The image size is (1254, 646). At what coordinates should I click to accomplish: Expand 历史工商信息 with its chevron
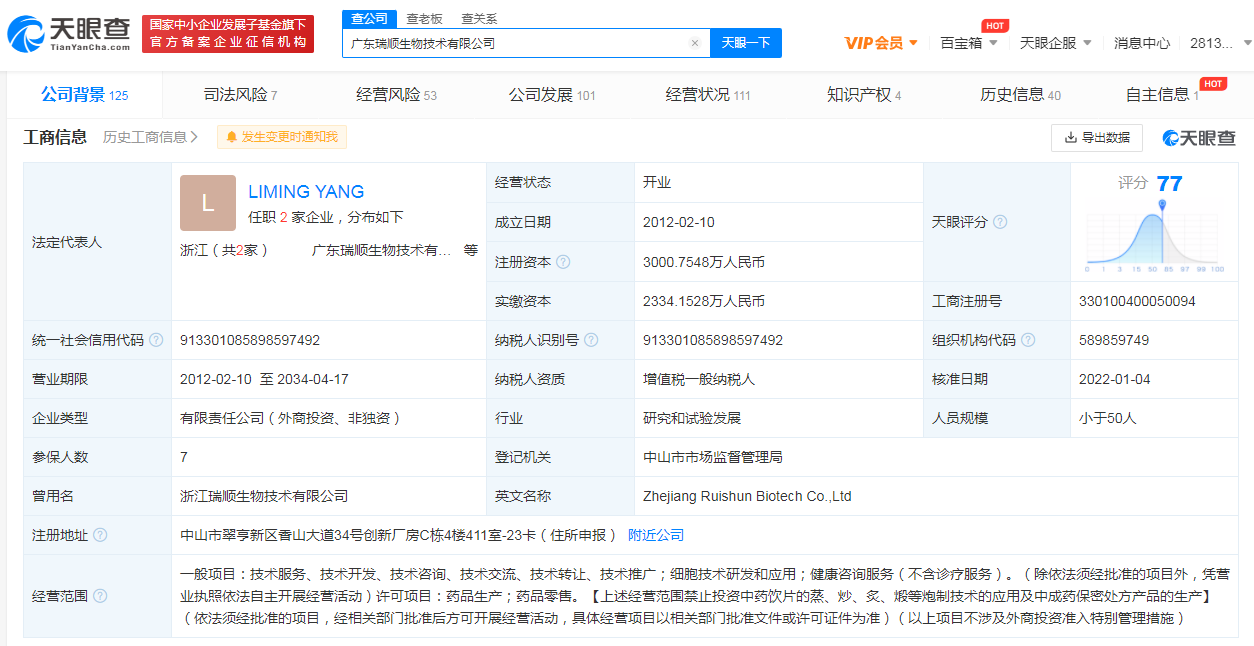pos(150,137)
